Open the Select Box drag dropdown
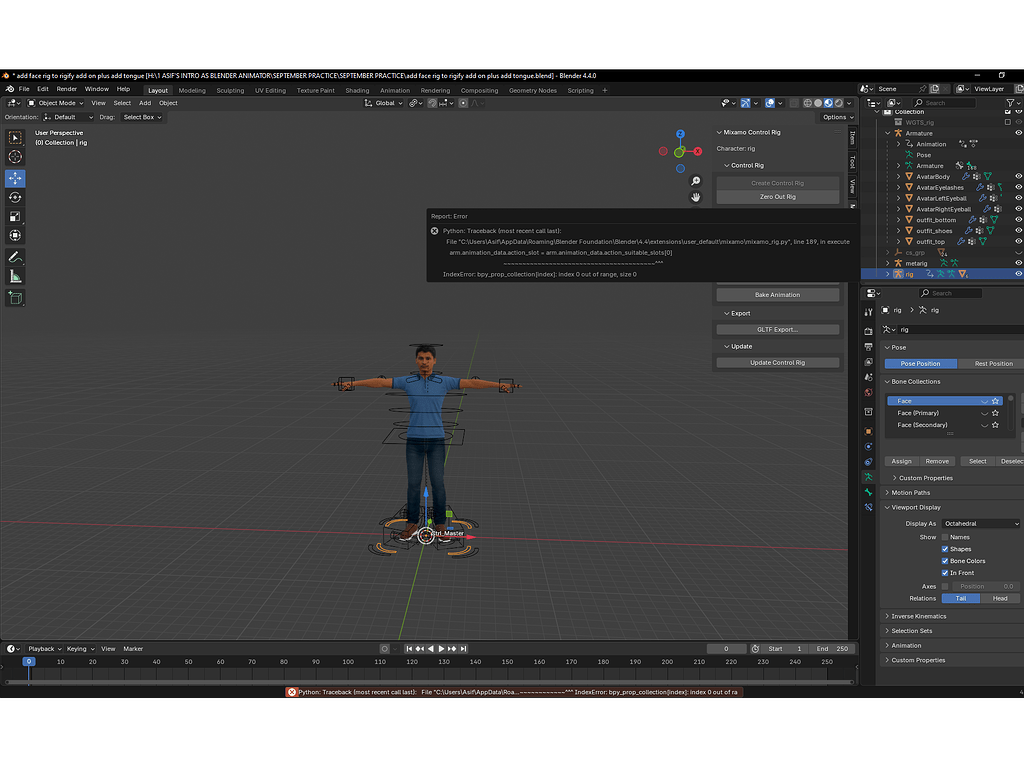The height and width of the screenshot is (767, 1024). tap(142, 118)
